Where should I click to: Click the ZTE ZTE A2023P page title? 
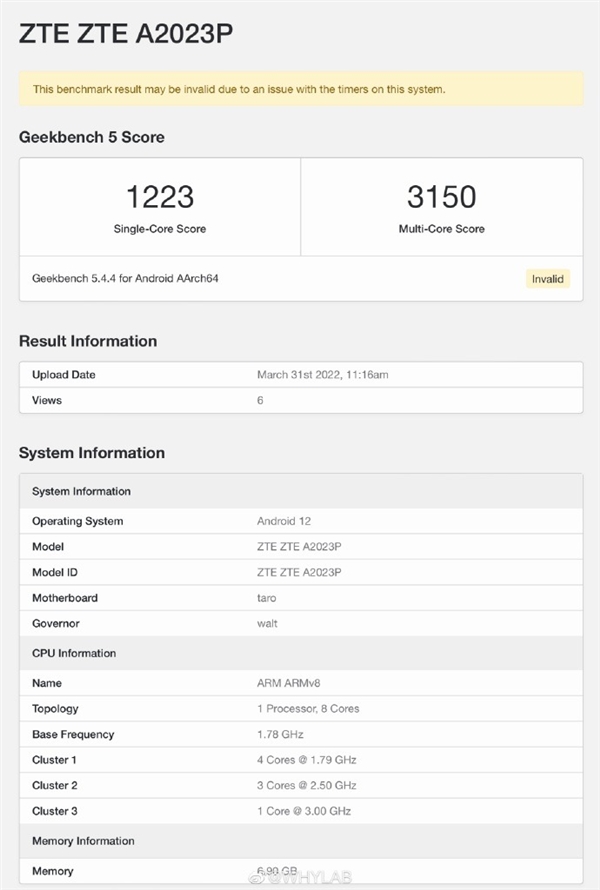click(126, 35)
